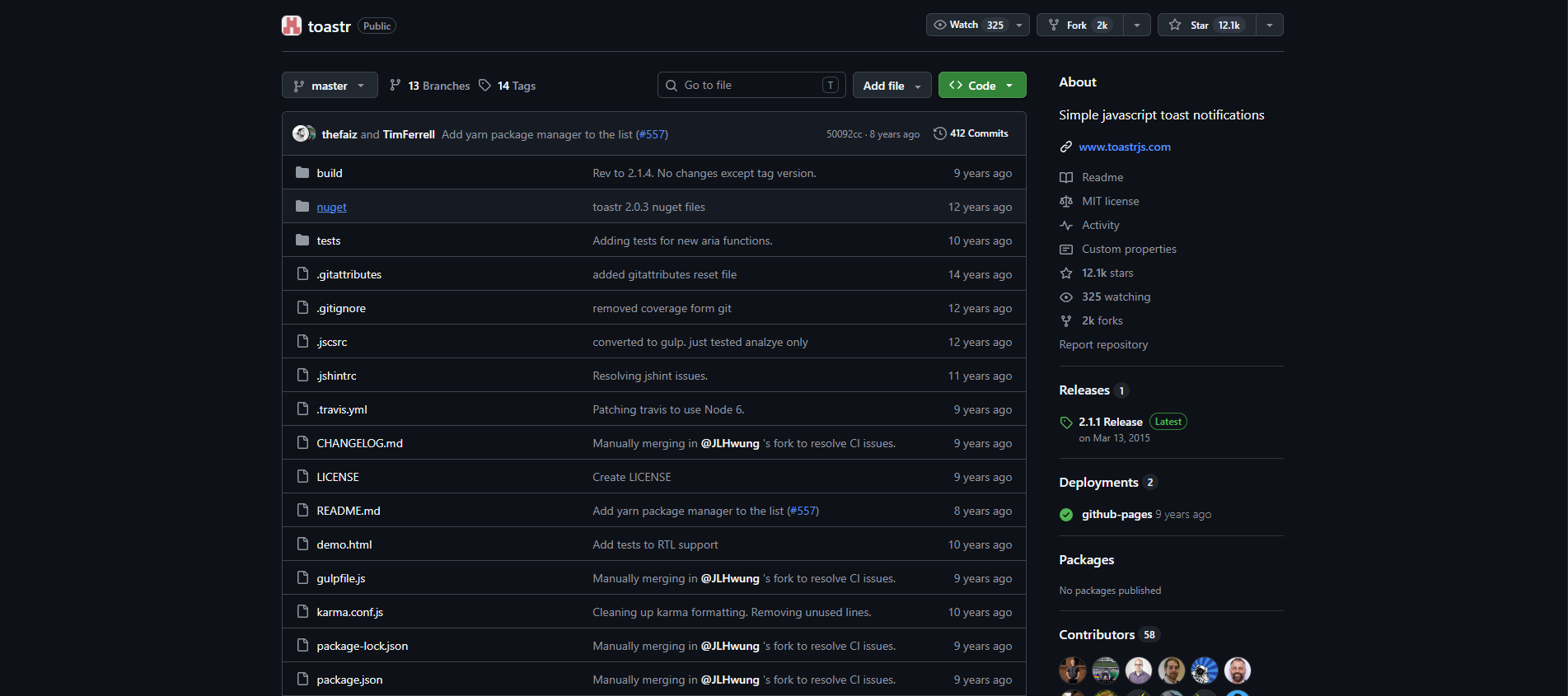Click the commit history clock icon
The width and height of the screenshot is (1568, 696).
[939, 133]
